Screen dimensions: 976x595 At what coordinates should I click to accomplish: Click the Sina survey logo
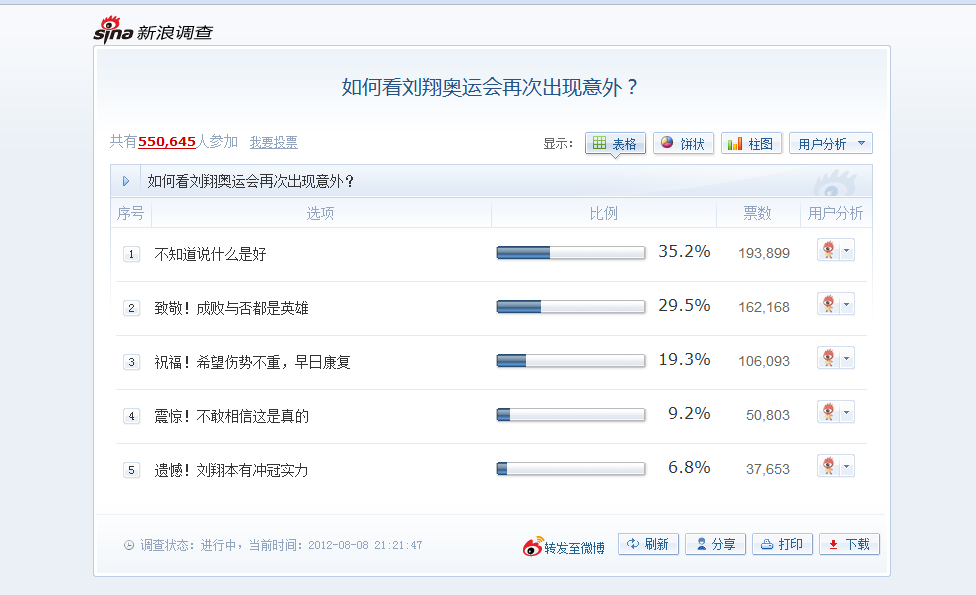click(x=153, y=30)
